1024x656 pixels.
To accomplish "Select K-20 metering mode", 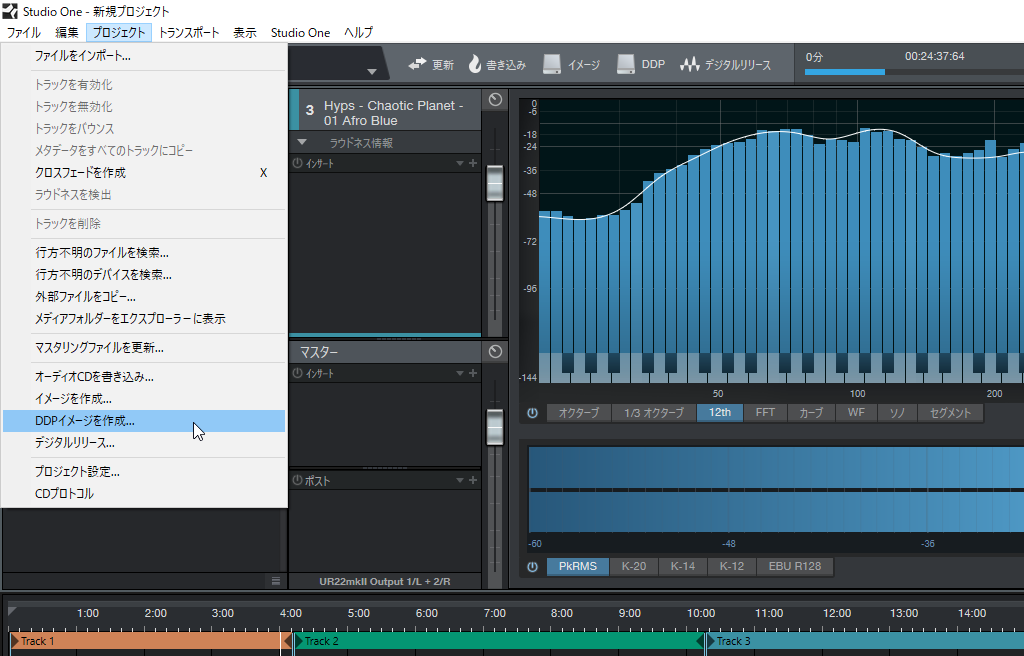I will coord(633,566).
